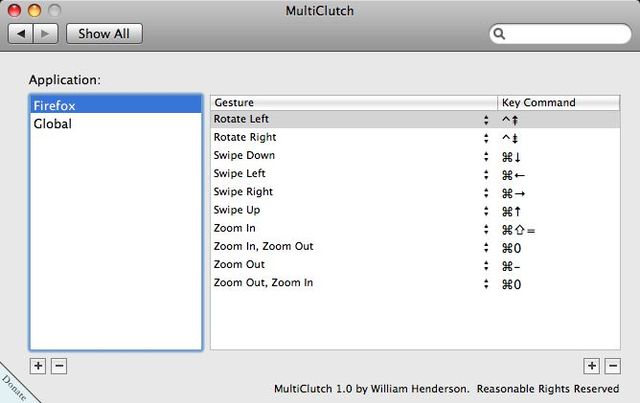This screenshot has height=403, width=640.
Task: Click Command-Left key command for Swipe Left
Action: pos(513,175)
